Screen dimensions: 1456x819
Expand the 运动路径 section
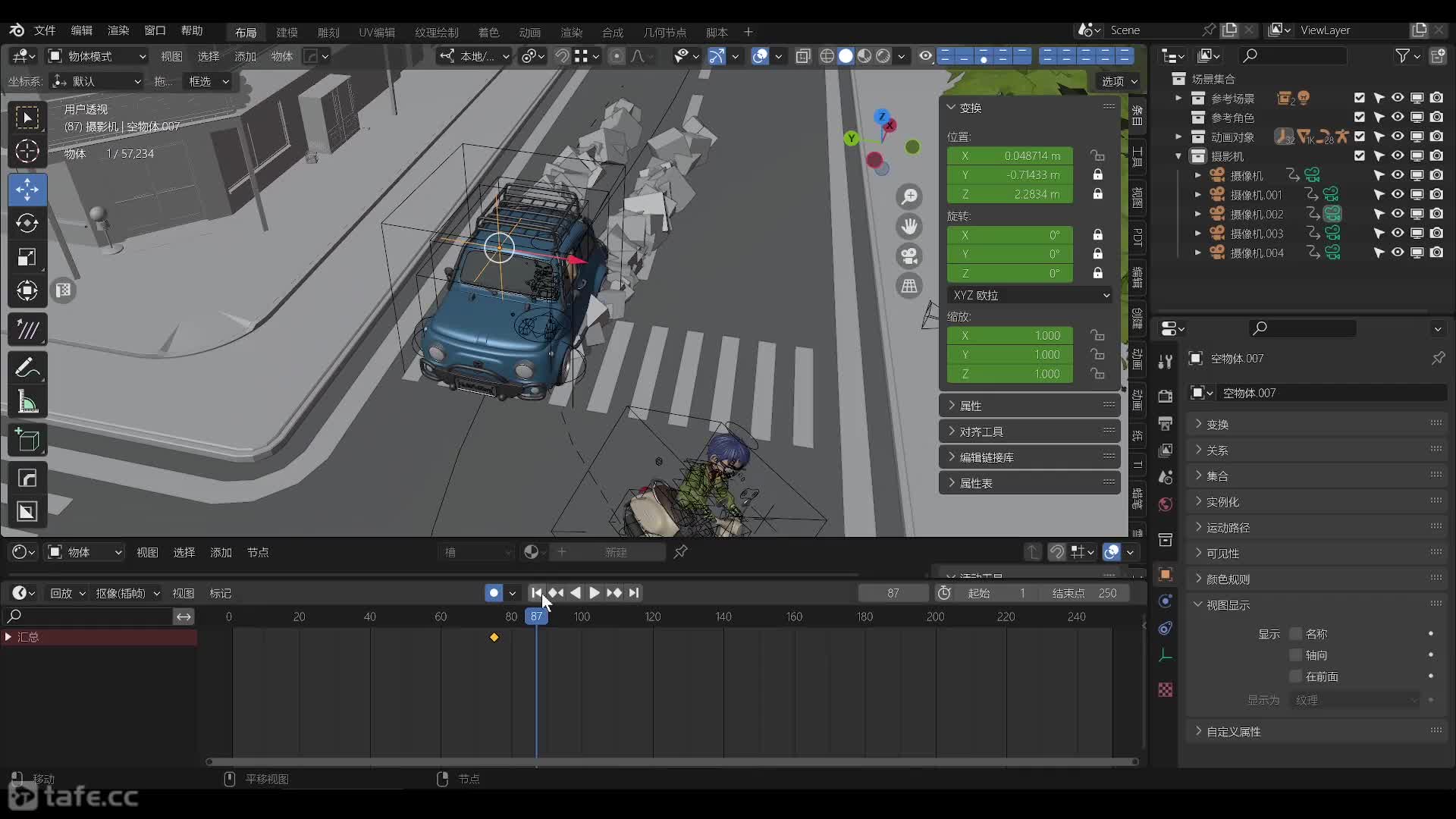(x=1317, y=528)
